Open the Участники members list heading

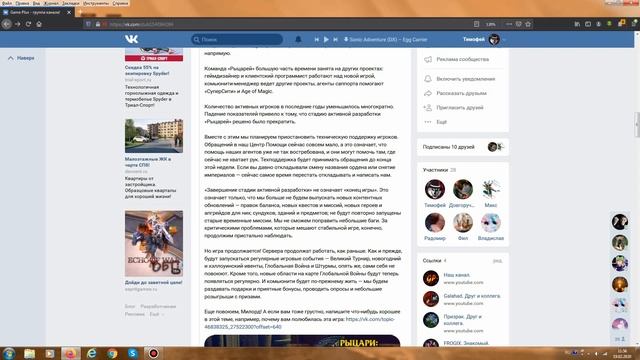[435, 170]
